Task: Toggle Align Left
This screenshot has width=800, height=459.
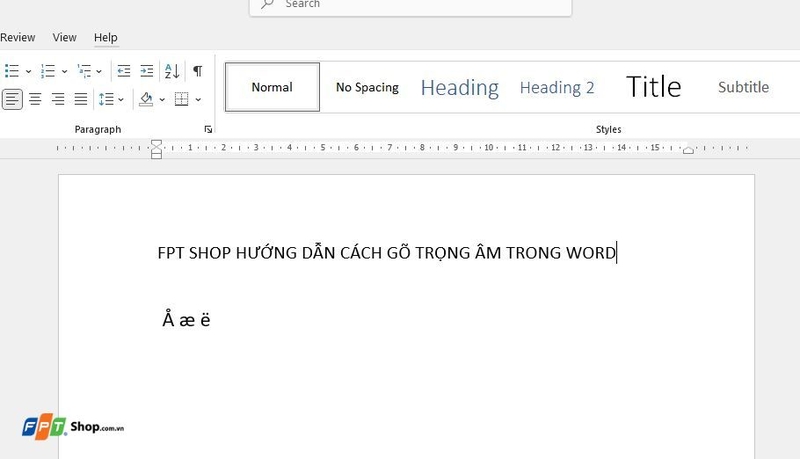Action: point(12,99)
